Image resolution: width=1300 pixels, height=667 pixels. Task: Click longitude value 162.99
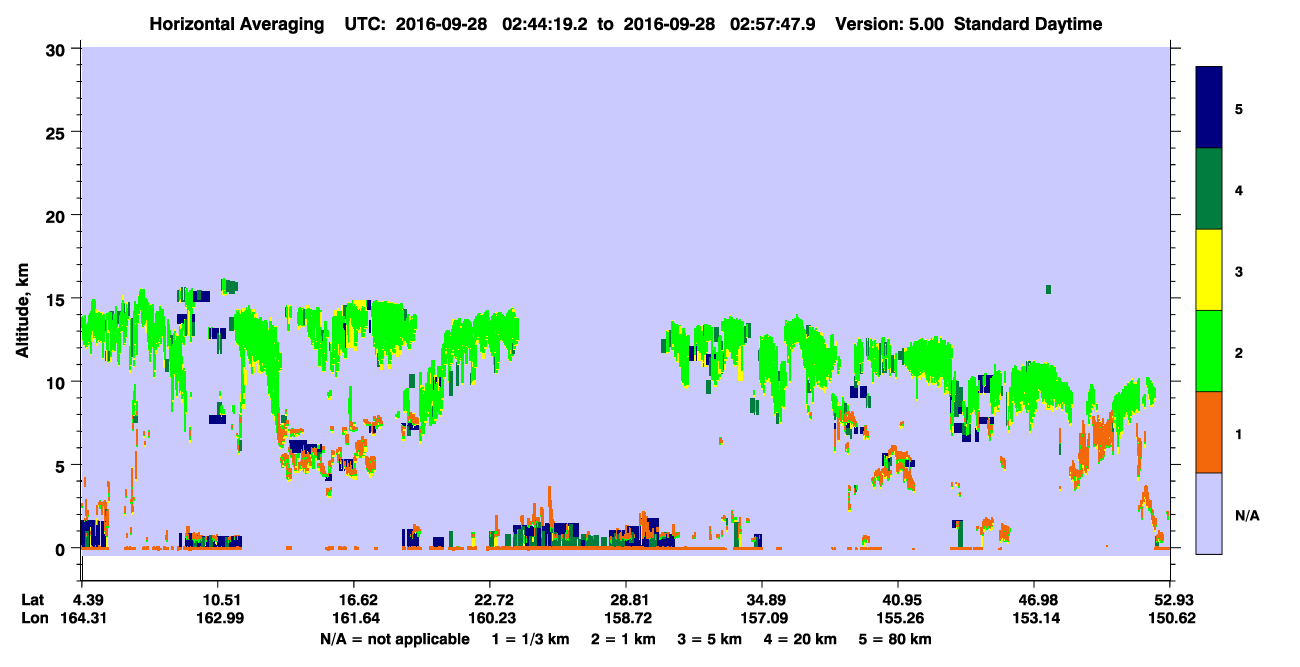(x=218, y=617)
